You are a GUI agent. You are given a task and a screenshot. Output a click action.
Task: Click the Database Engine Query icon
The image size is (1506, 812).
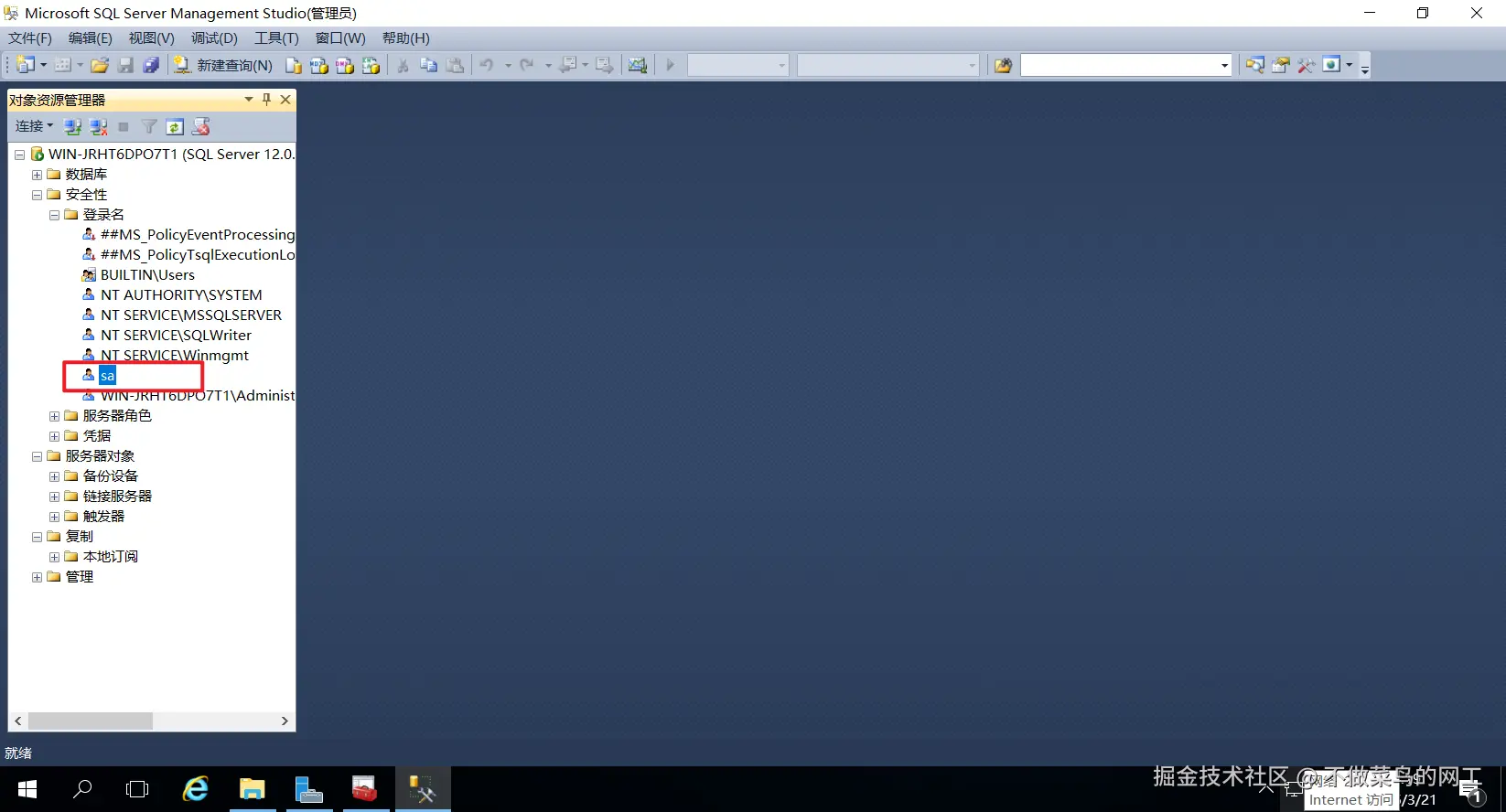(294, 65)
